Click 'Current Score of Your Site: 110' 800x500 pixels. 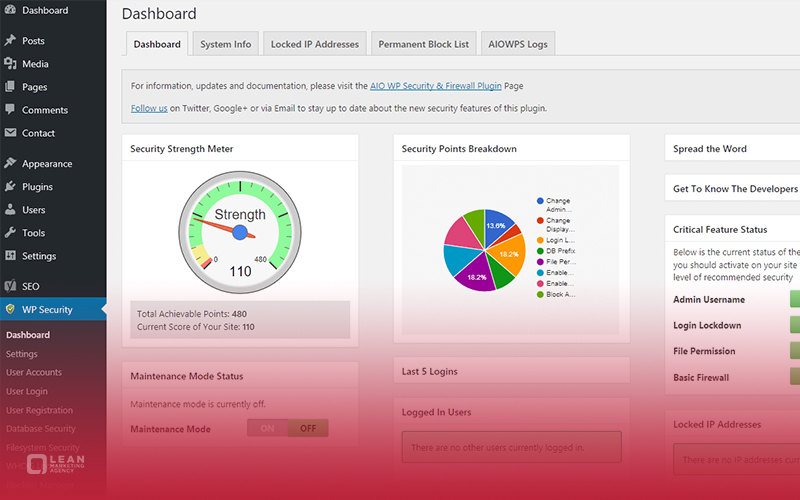tap(195, 327)
